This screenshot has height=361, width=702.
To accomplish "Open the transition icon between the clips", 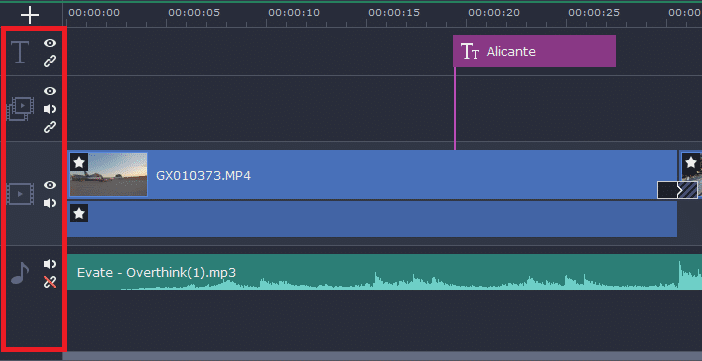I will (677, 190).
